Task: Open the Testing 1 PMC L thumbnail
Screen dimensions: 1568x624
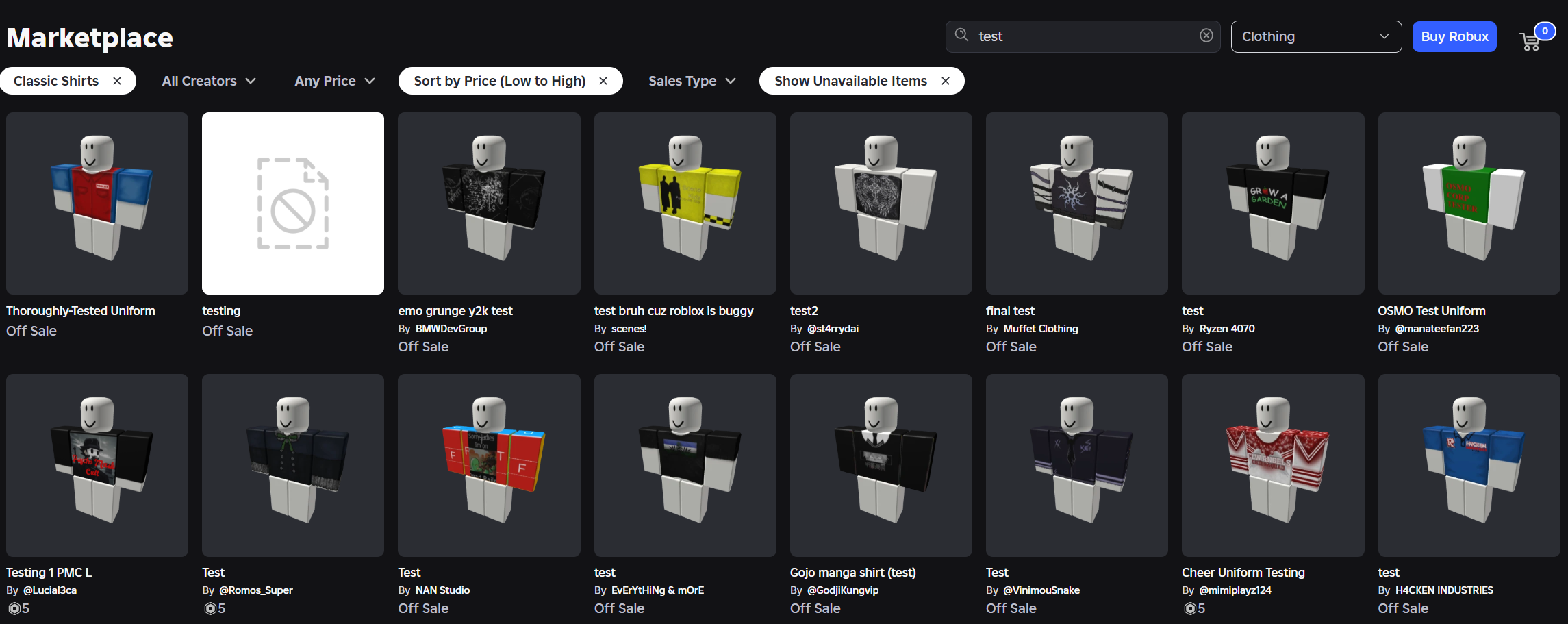Action: [x=97, y=465]
